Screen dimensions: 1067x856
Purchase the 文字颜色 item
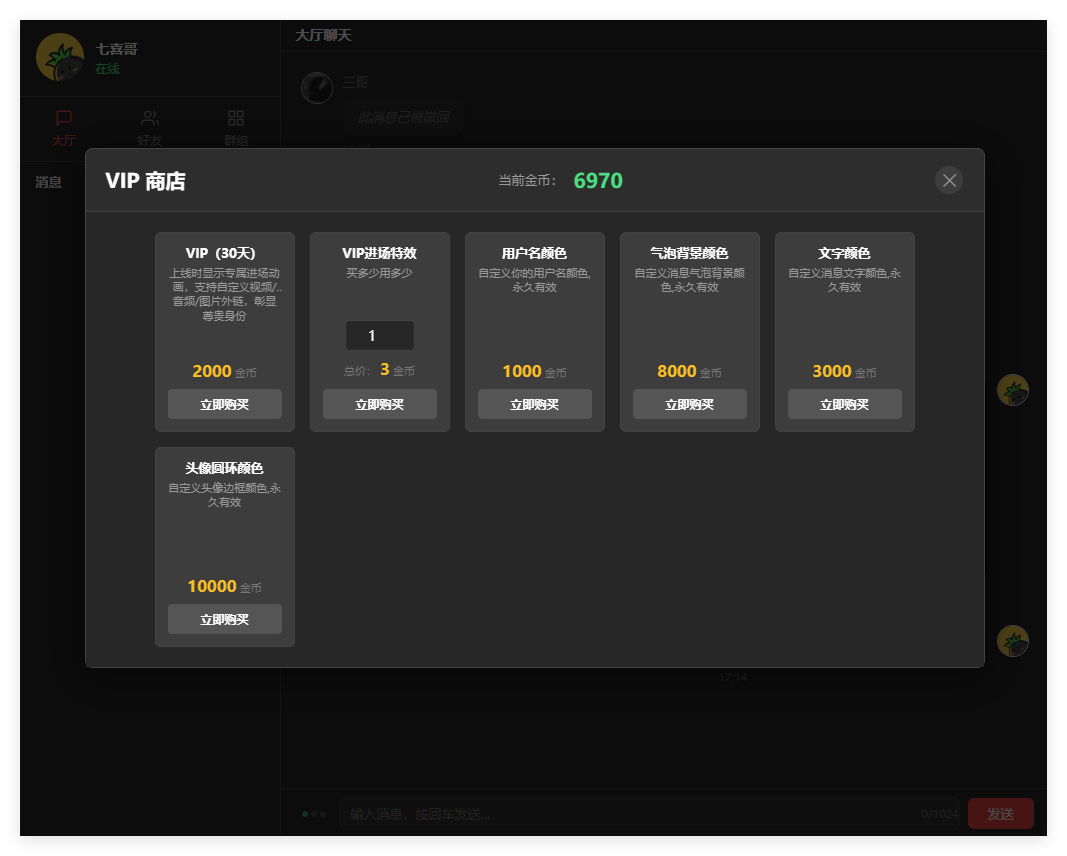(x=844, y=404)
